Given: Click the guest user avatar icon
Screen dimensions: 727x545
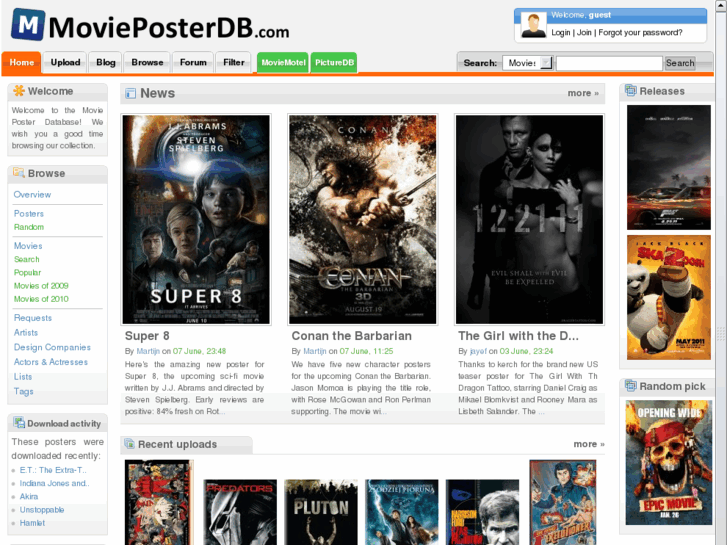Looking at the screenshot, I should point(533,25).
